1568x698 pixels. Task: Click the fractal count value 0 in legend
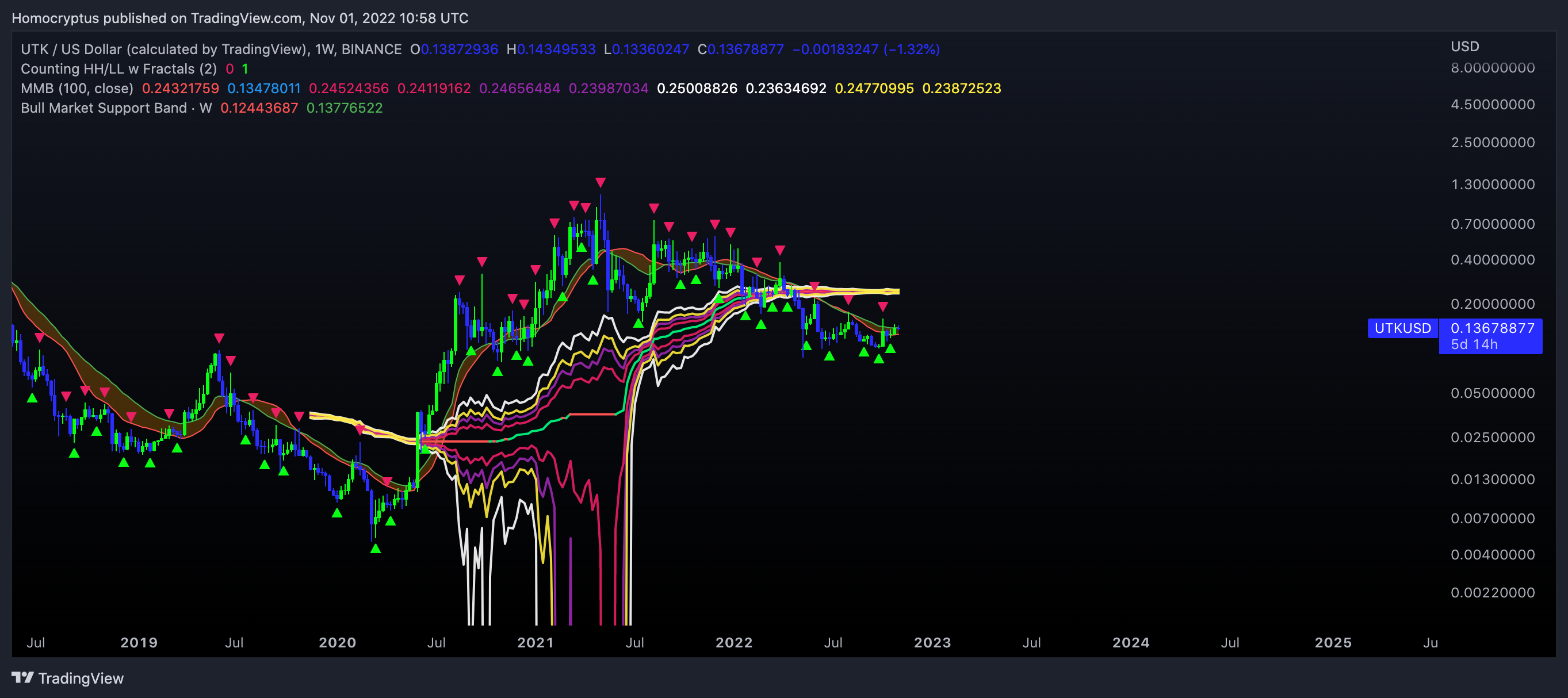[230, 69]
